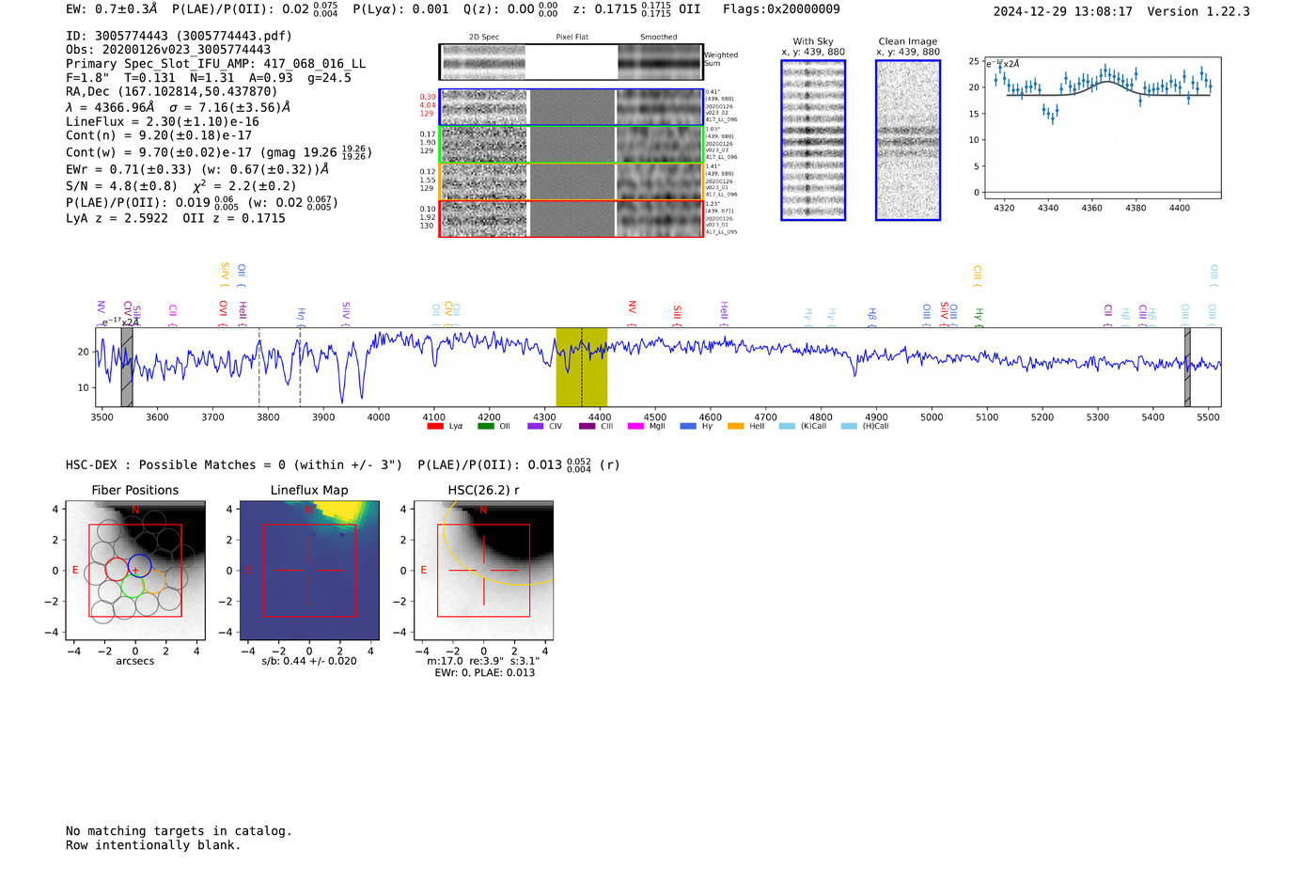Click the Smoothed column header
The width and height of the screenshot is (1316, 896).
(x=659, y=38)
